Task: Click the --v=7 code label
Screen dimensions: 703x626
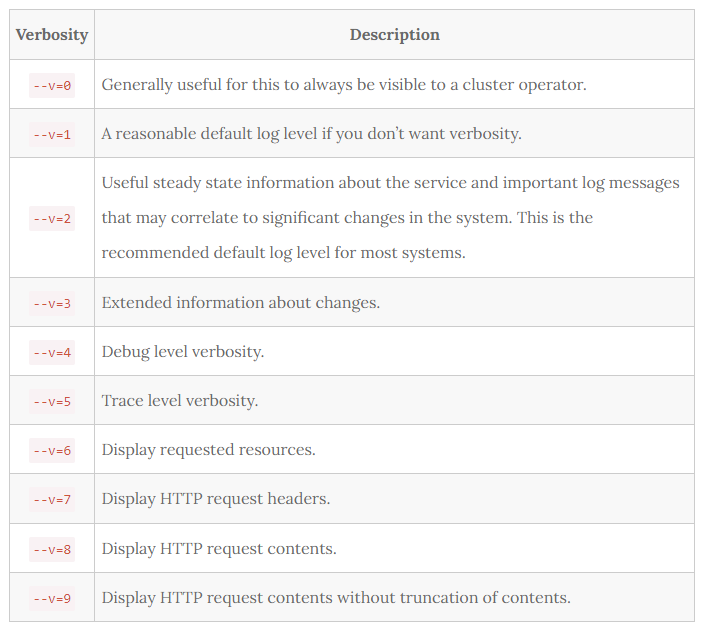Action: [52, 499]
